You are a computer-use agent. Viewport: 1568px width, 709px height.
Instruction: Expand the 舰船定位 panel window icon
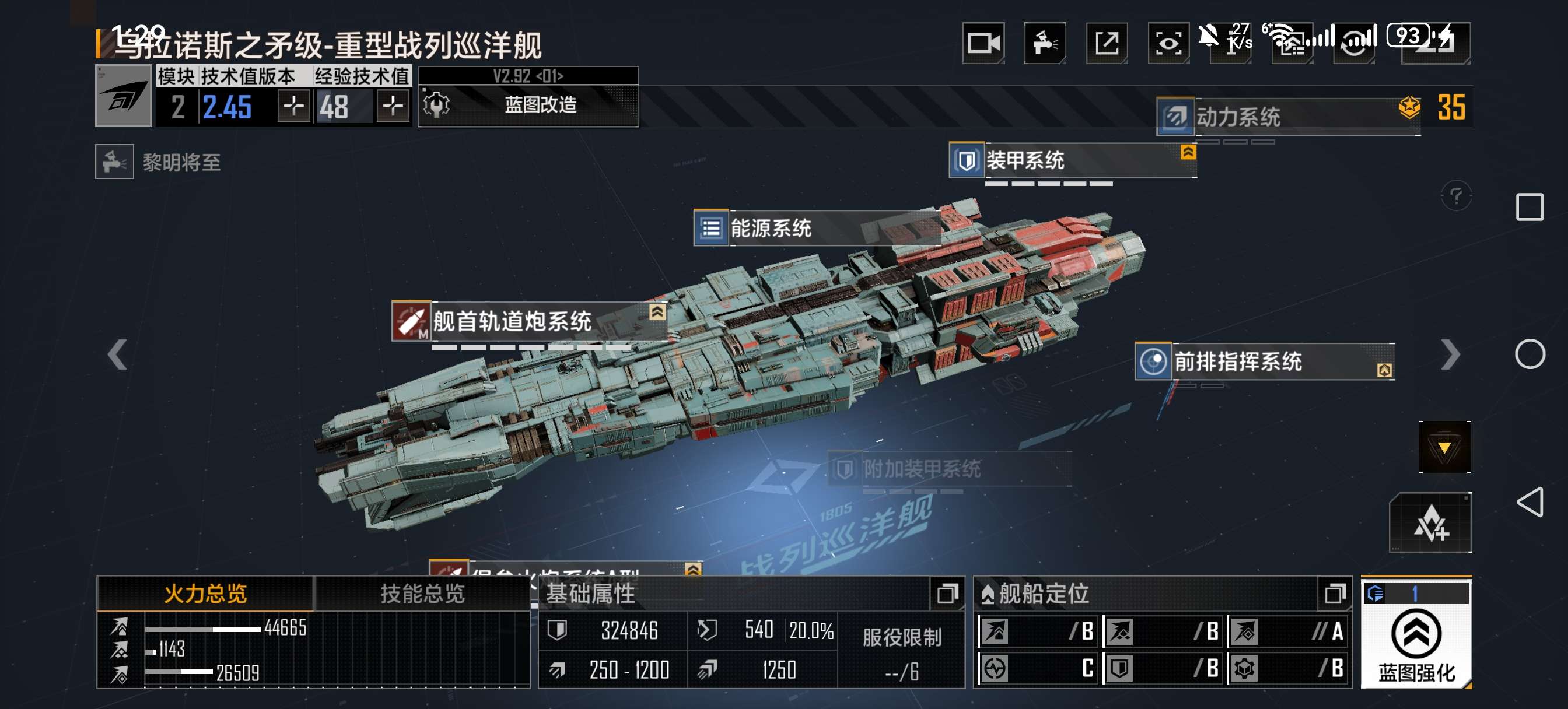click(1334, 594)
